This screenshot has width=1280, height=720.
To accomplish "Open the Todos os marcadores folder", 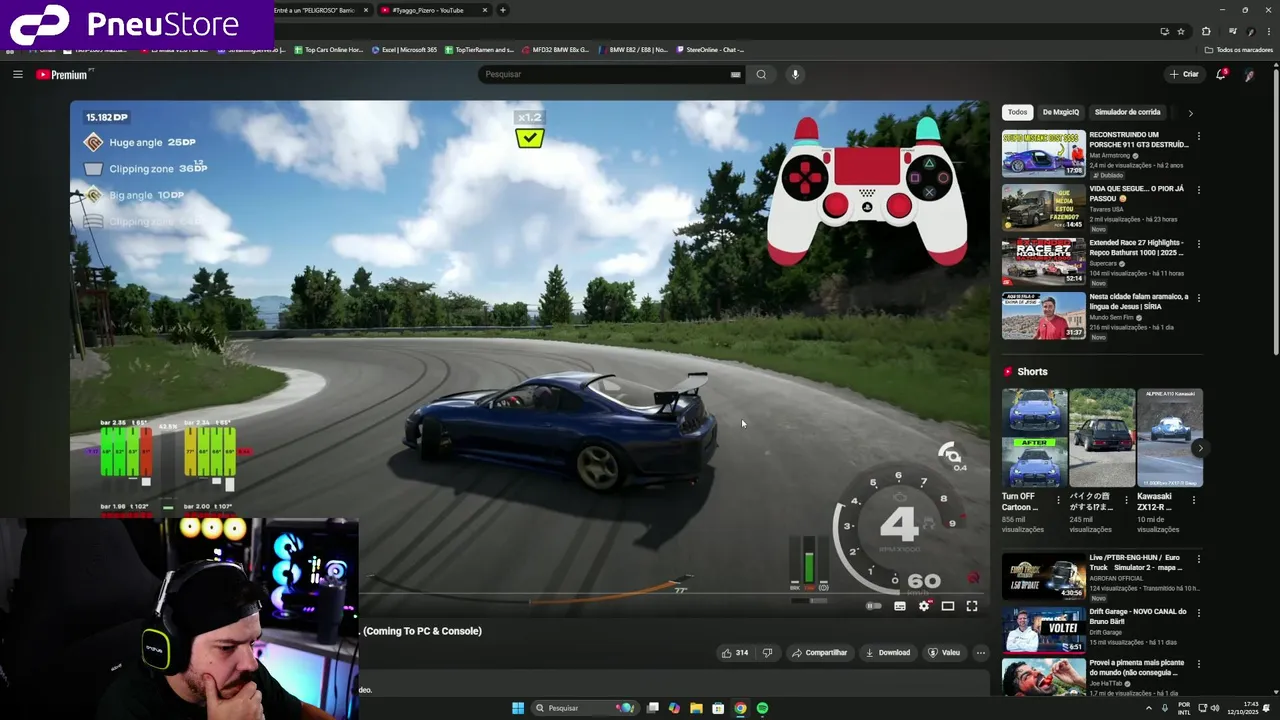I will tap(1239, 49).
